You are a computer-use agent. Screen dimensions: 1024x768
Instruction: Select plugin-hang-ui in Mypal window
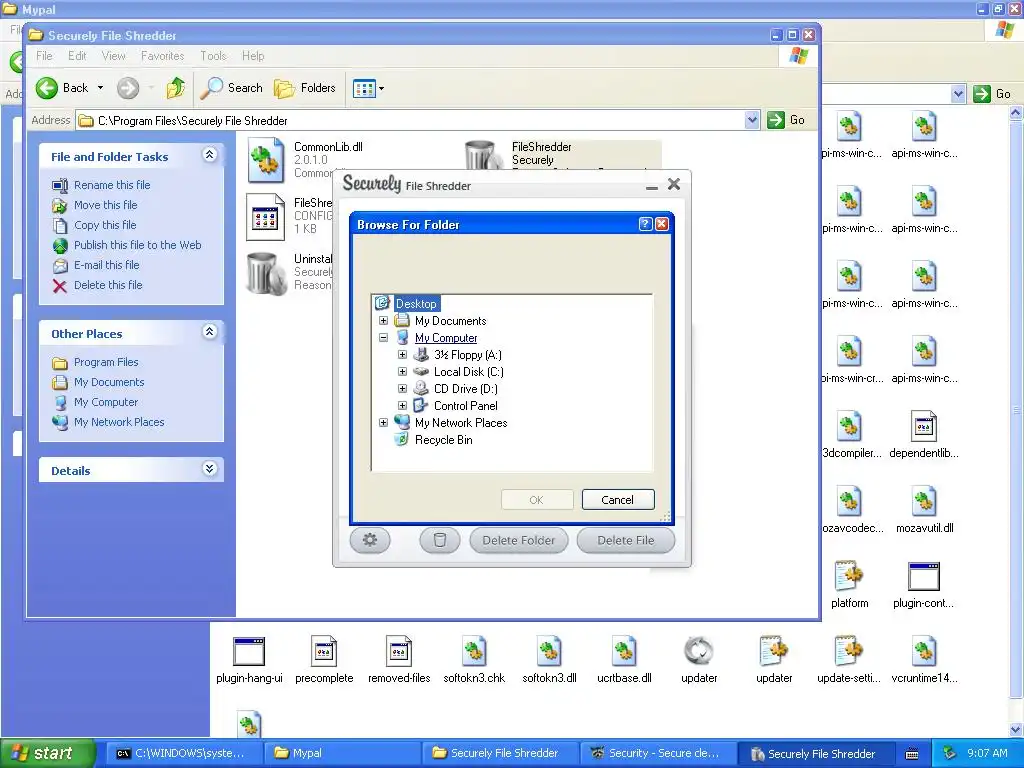click(249, 661)
